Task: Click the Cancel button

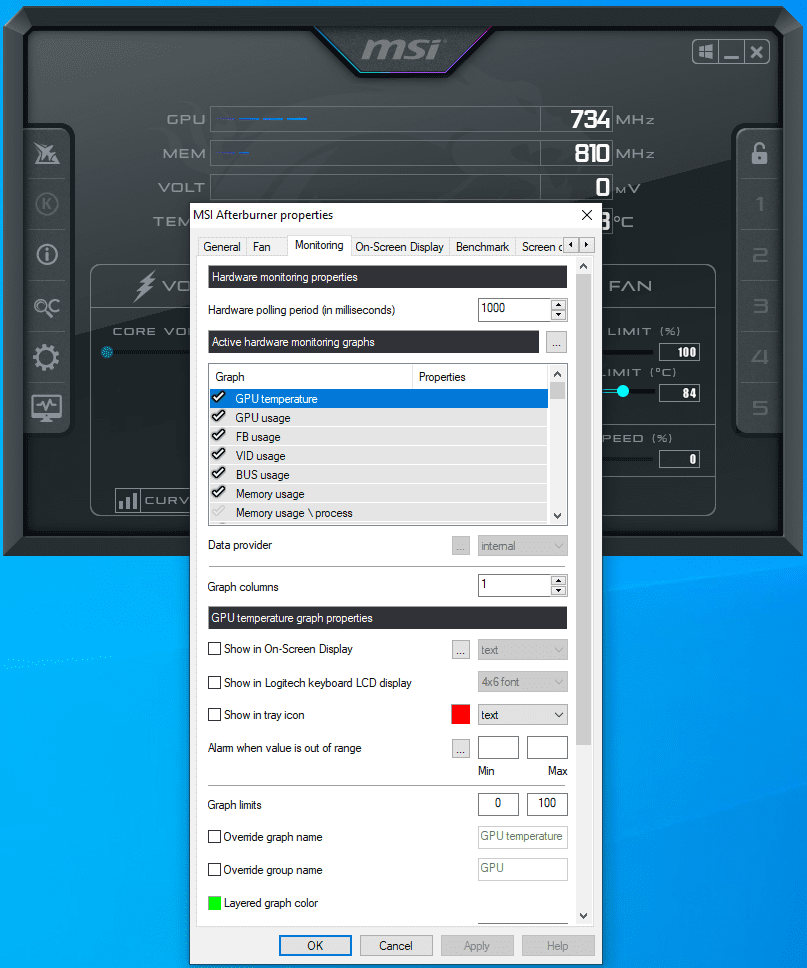Action: (x=396, y=946)
